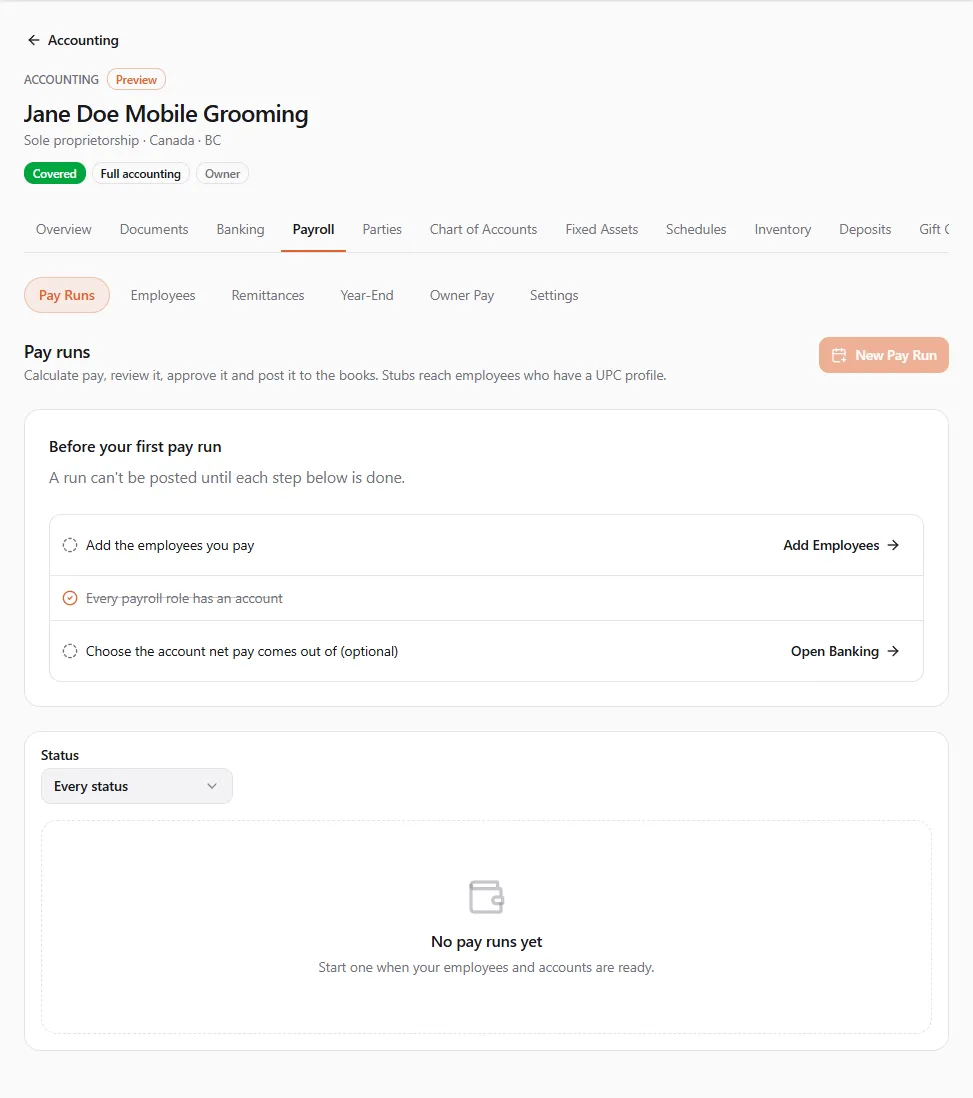Open the Year-End sub-tab
This screenshot has width=973, height=1098.
(367, 296)
